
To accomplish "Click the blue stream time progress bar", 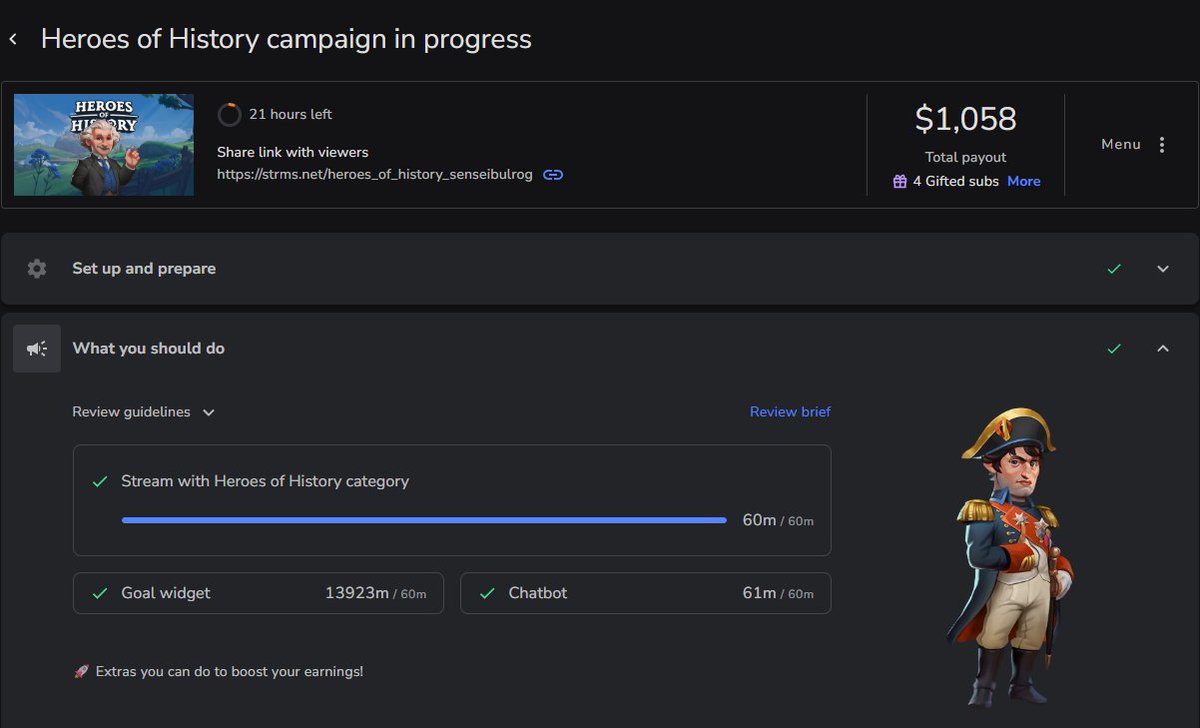I will click(x=424, y=520).
